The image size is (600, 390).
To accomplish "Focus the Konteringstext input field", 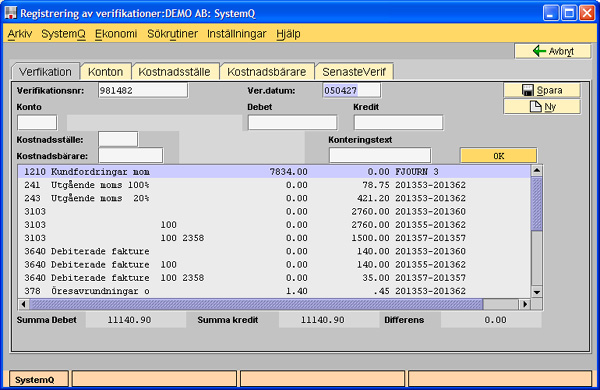I will click(380, 156).
